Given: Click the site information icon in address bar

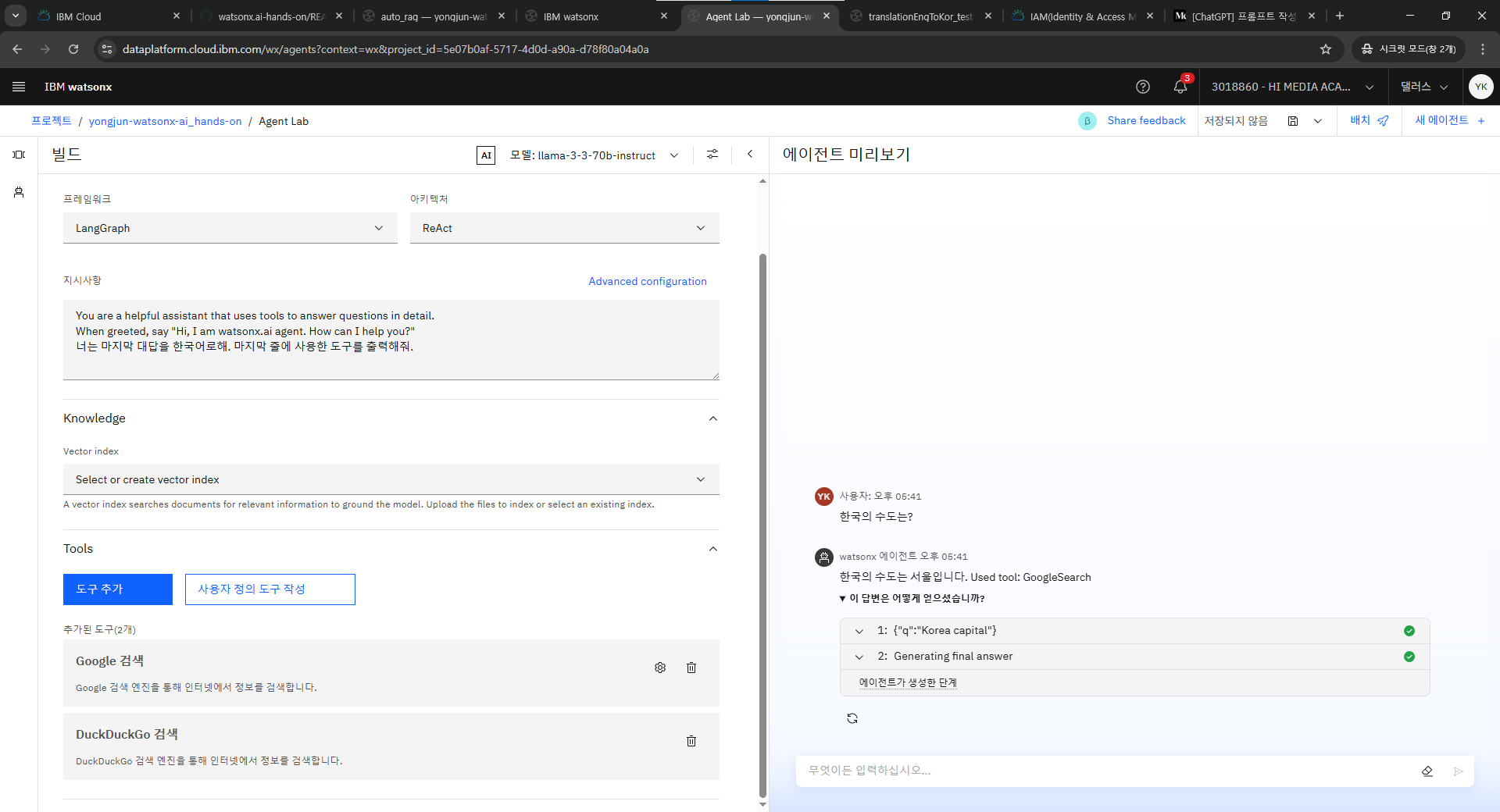Looking at the screenshot, I should [107, 49].
